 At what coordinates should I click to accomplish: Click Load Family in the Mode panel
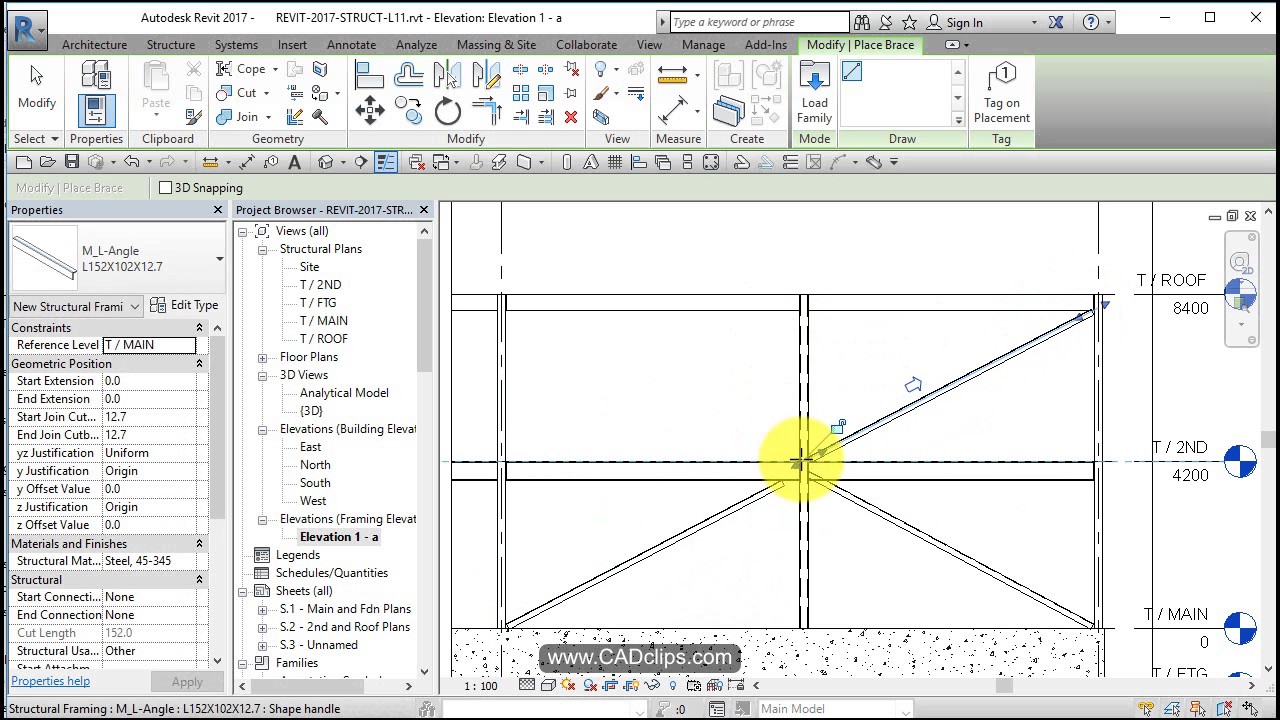(813, 91)
